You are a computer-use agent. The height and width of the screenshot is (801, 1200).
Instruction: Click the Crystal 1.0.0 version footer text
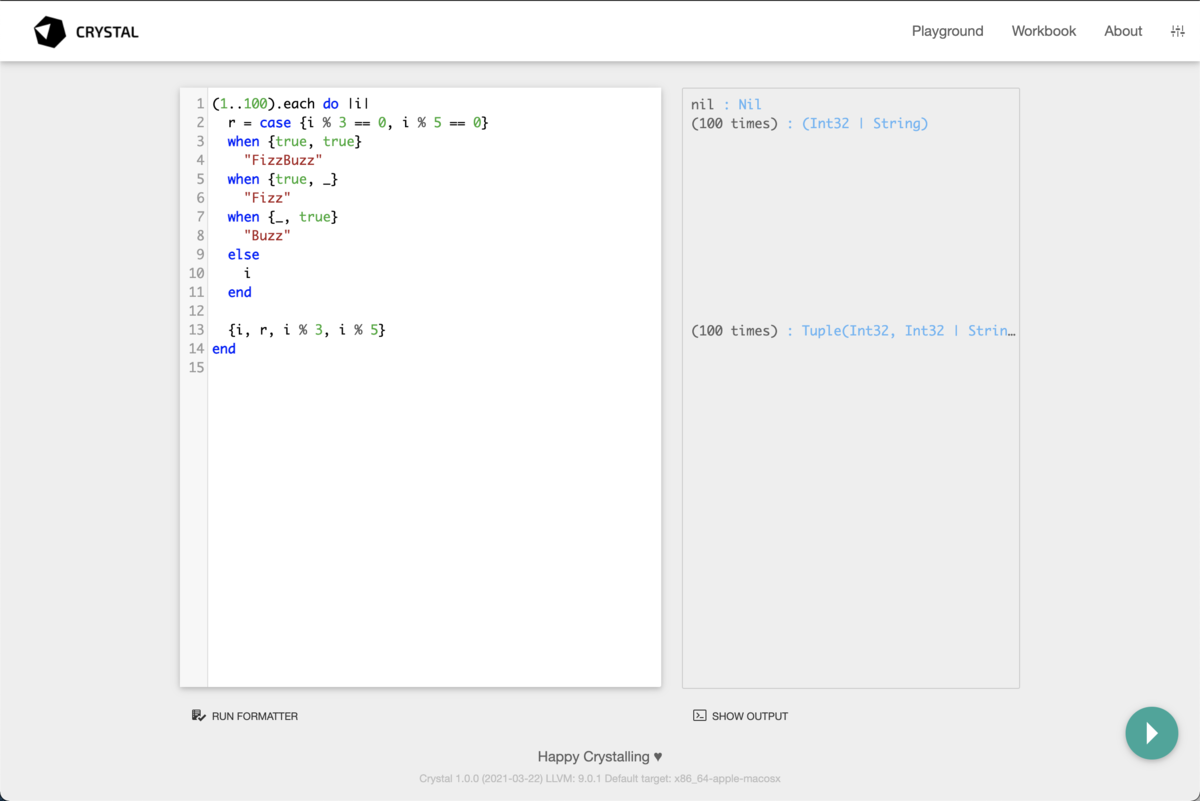(x=600, y=779)
